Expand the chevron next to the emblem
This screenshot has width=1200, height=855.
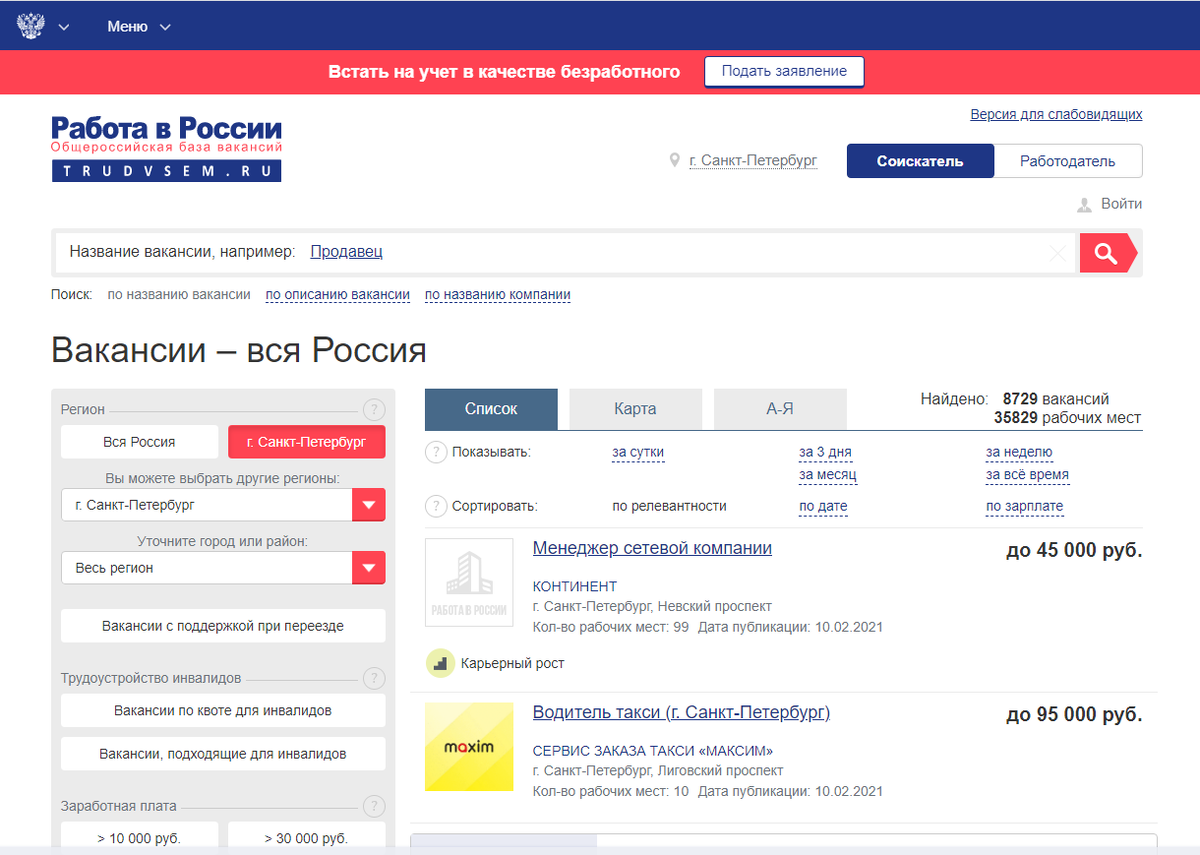coord(64,27)
